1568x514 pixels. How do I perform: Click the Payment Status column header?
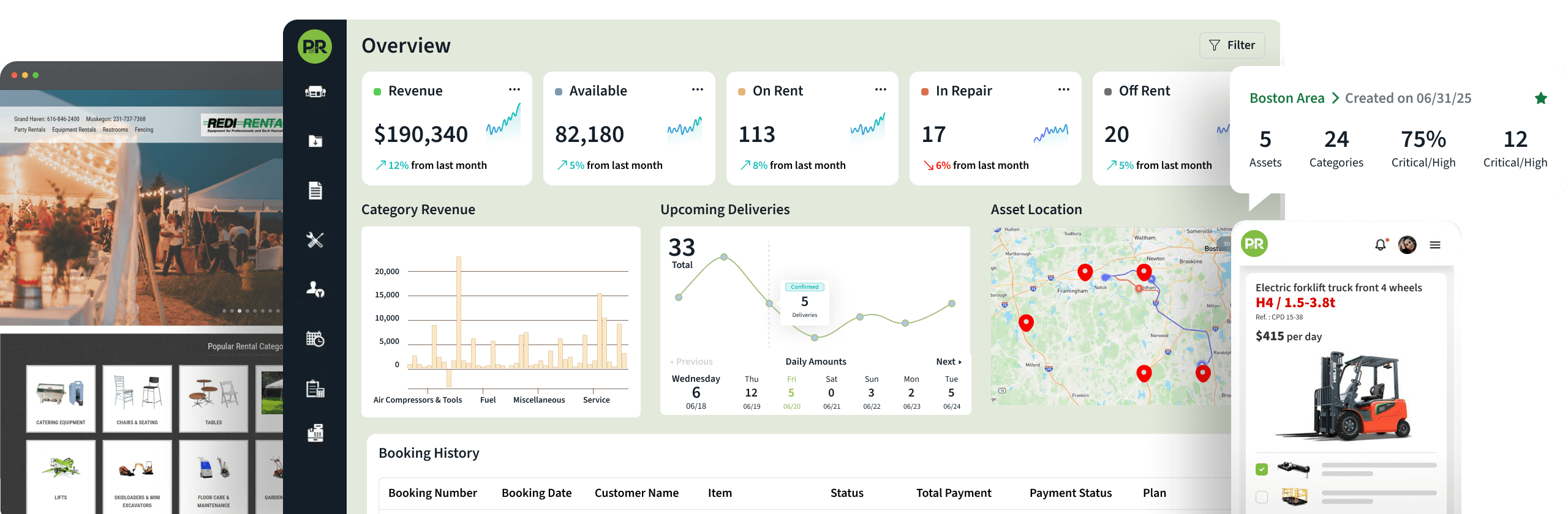coord(1071,493)
